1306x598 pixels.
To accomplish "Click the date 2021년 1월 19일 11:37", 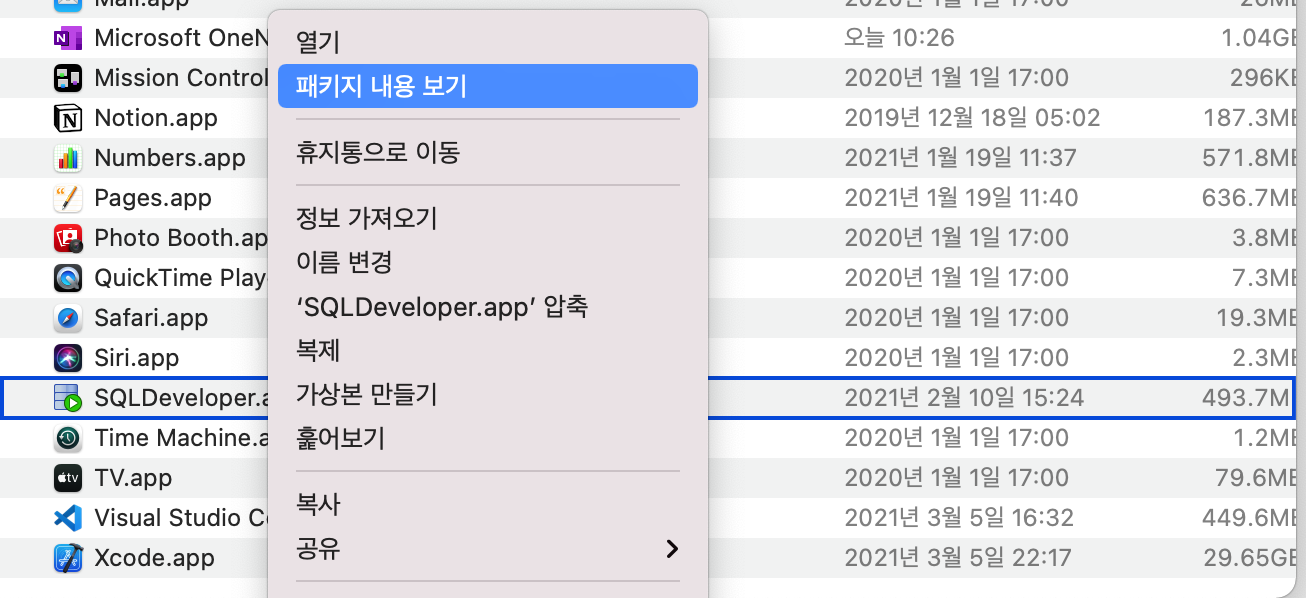I will (x=960, y=158).
